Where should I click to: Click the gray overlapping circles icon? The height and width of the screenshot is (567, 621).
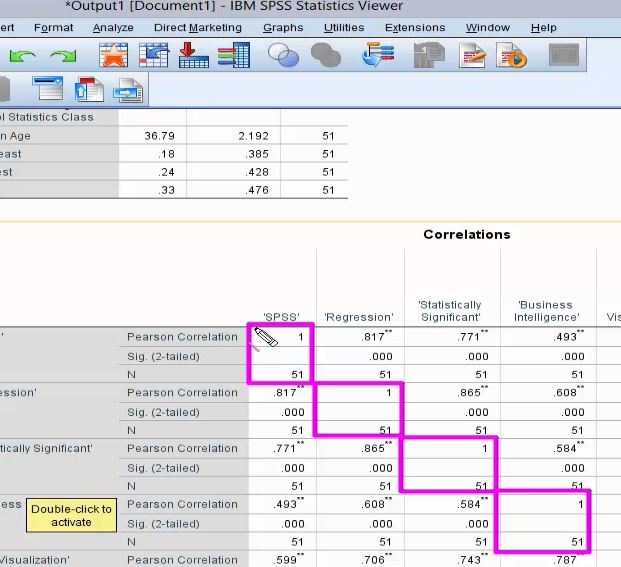[x=326, y=55]
